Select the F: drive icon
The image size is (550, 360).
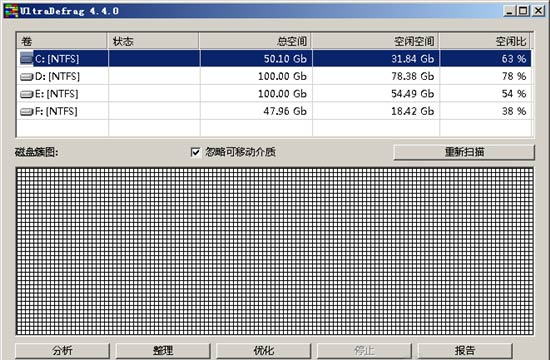point(27,112)
